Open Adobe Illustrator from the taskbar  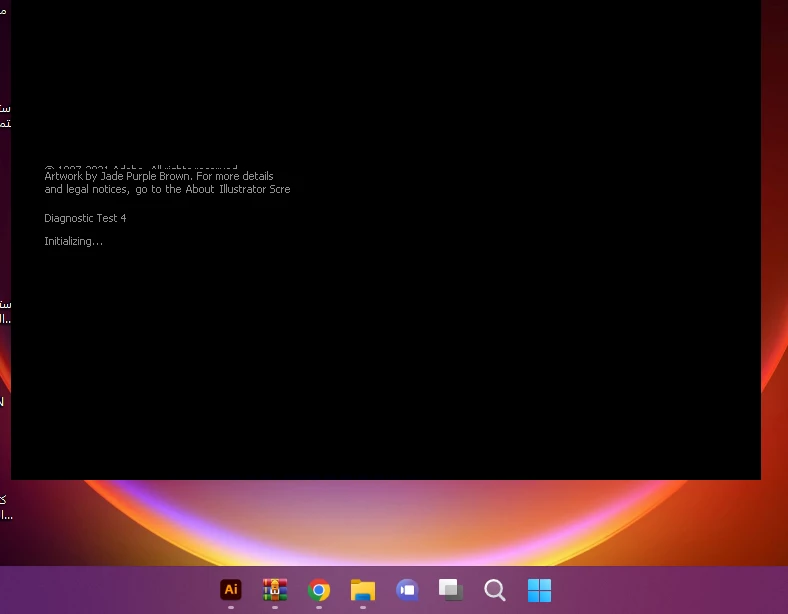pos(231,590)
